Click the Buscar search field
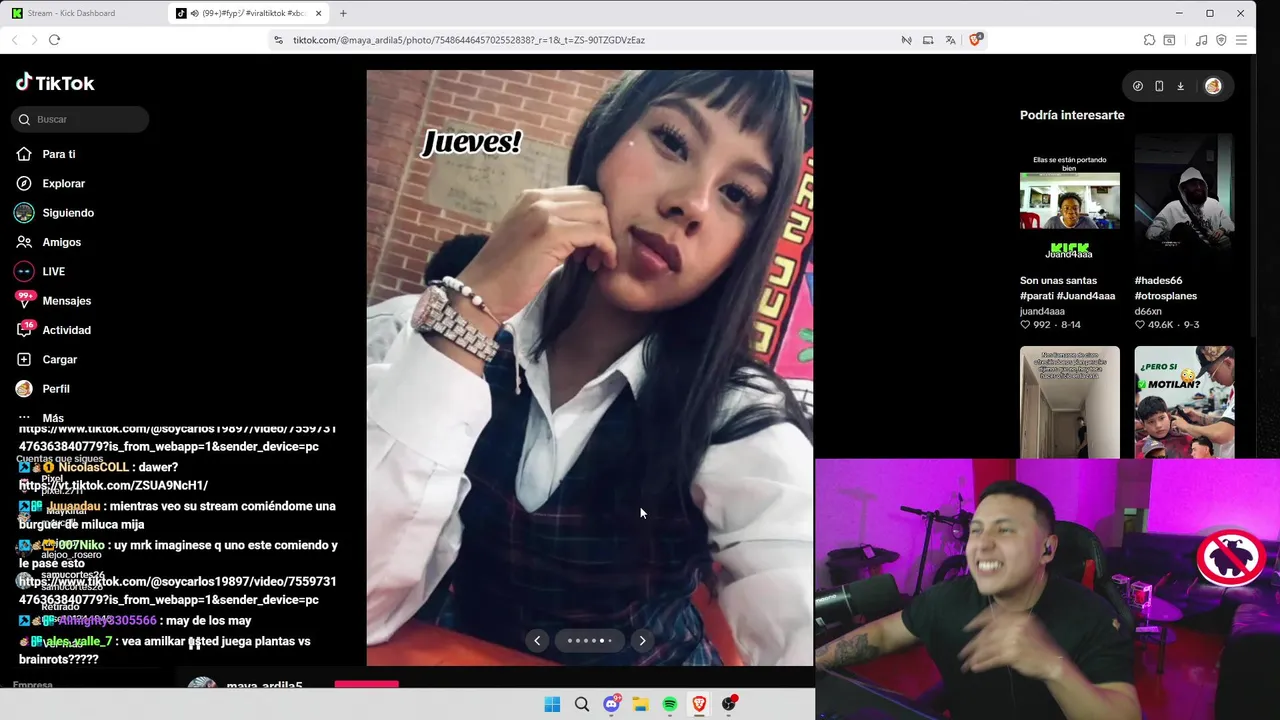Viewport: 1280px width, 720px height. 80,119
